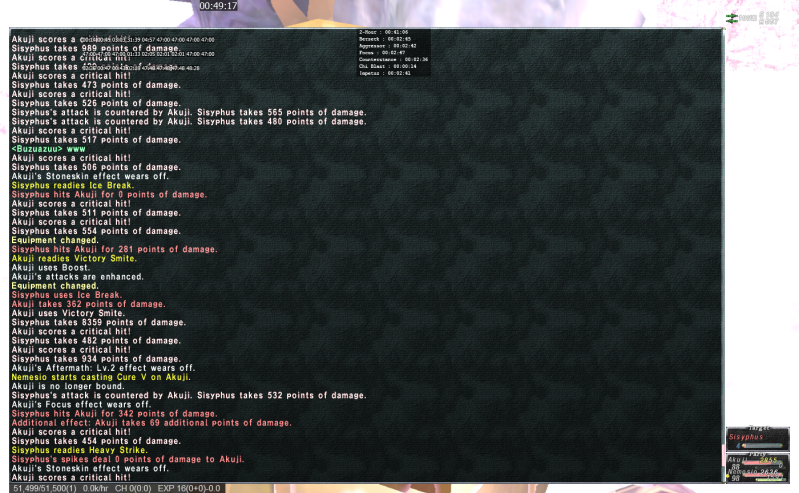The width and height of the screenshot is (799, 493).
Task: Click the 51,499/51,500 status bar counter
Action: pos(45,488)
